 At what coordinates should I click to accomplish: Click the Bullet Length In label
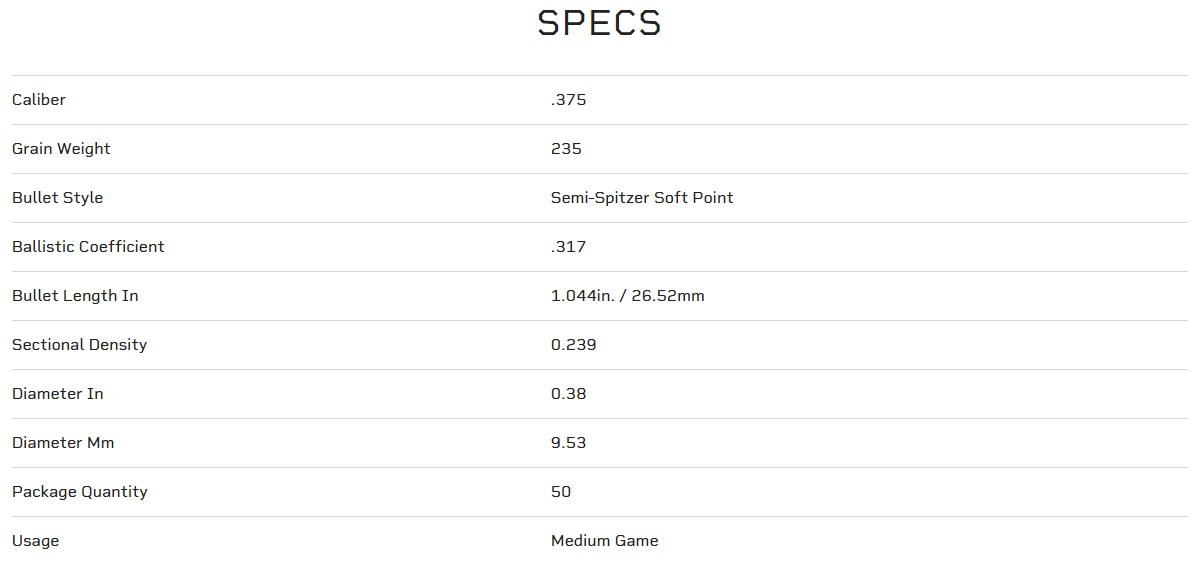click(75, 296)
